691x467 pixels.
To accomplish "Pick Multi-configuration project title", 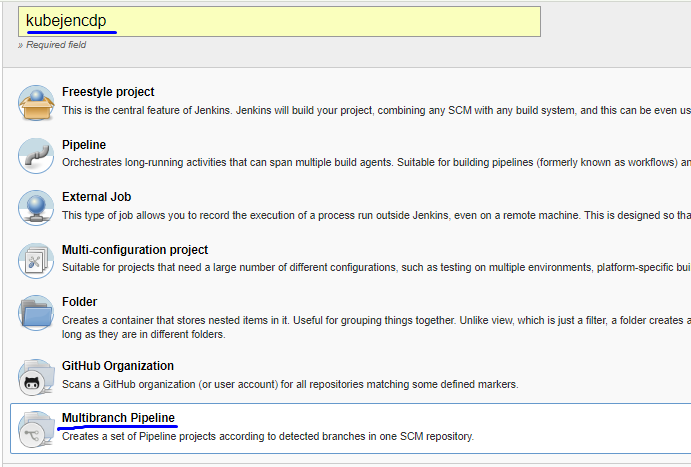I will tap(135, 250).
